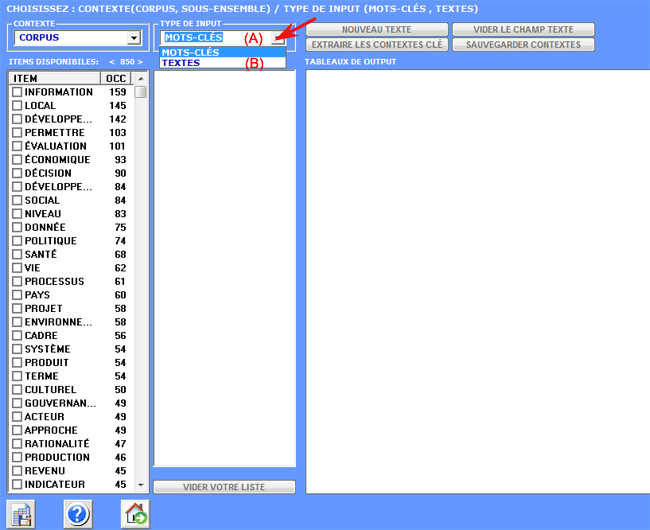Select the SYSTÈME checkbox
The height and width of the screenshot is (530, 650).
17,349
